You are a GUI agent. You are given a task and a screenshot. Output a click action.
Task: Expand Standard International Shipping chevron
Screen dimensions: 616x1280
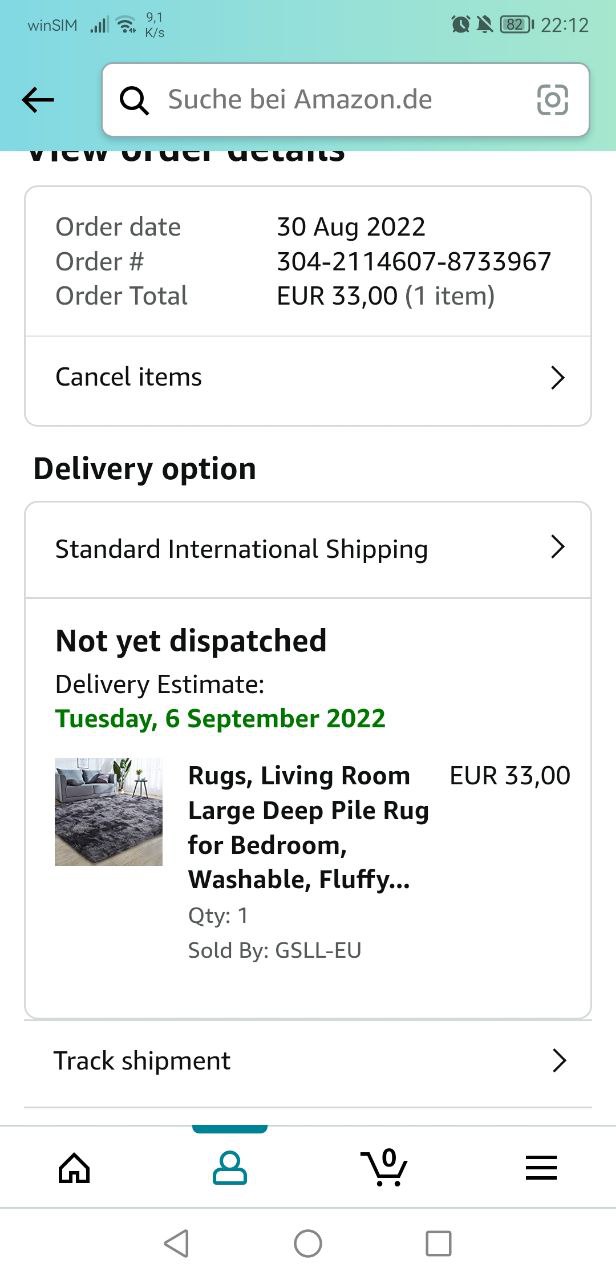tap(558, 547)
